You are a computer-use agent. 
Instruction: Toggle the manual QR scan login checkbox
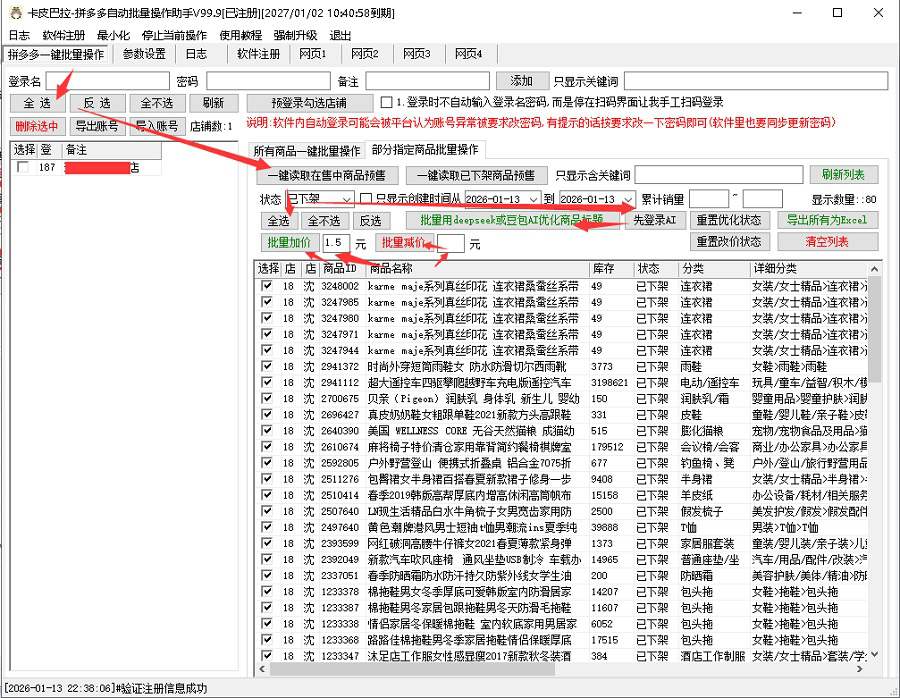[x=386, y=102]
